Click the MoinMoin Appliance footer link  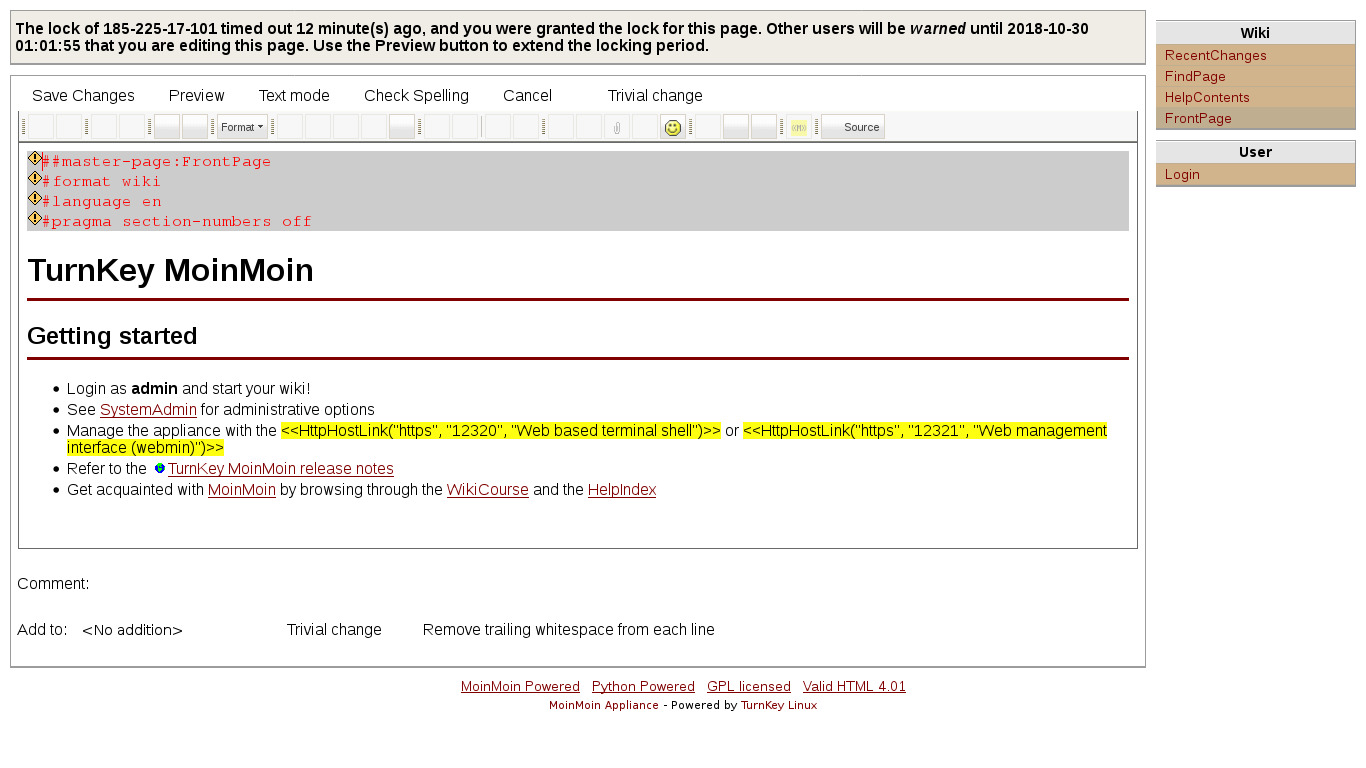tap(604, 705)
